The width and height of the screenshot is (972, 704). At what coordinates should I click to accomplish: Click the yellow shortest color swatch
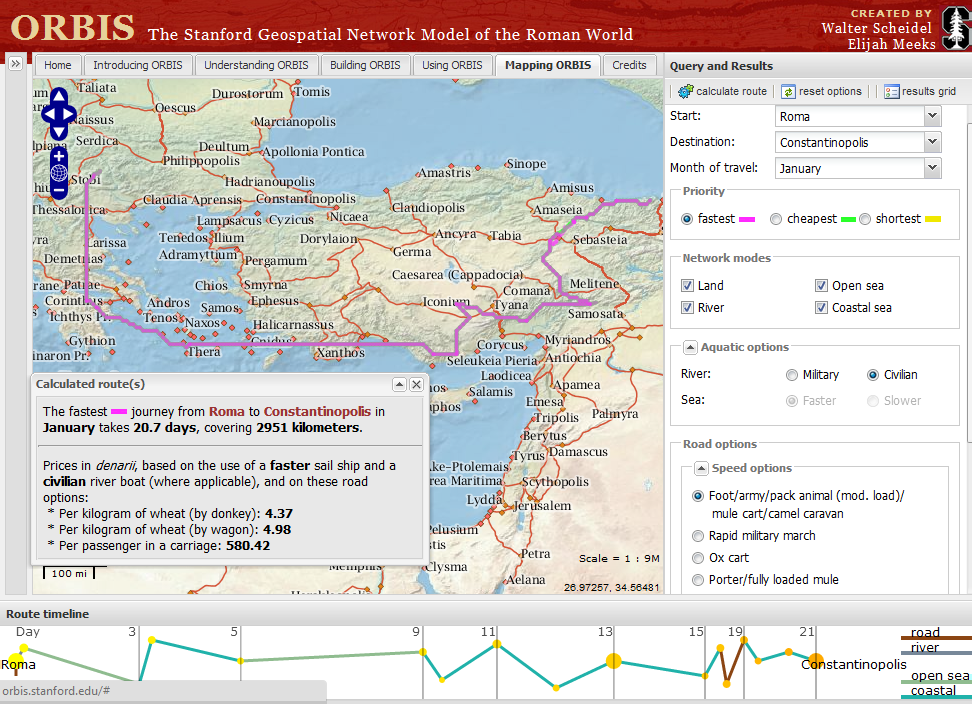tap(933, 219)
